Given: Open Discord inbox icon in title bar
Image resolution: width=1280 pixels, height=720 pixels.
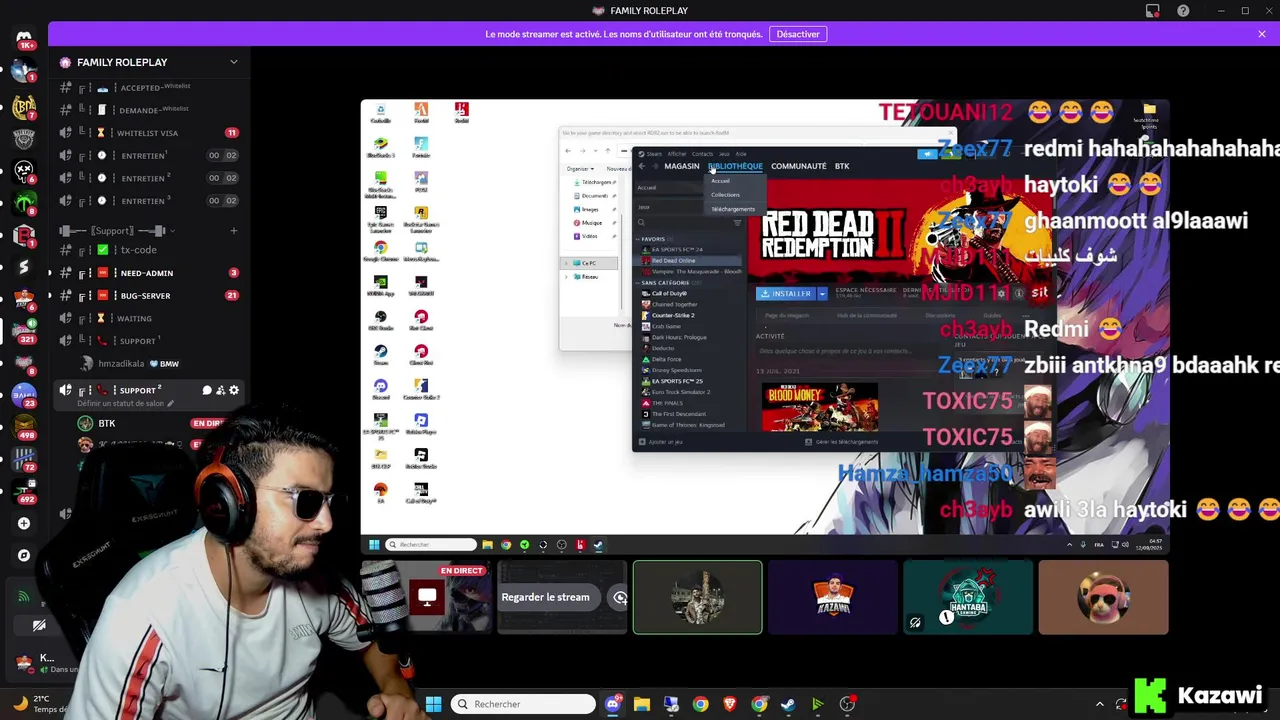Looking at the screenshot, I should tap(1153, 11).
